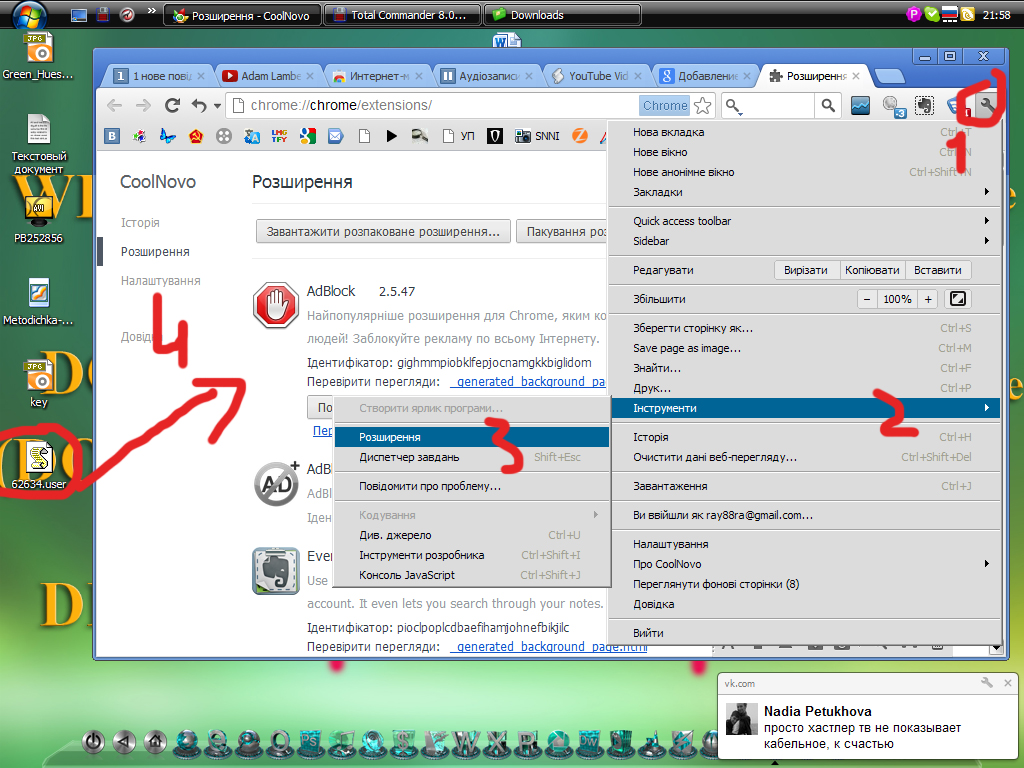
Task: Click the Копіювати button in the menu
Action: (x=872, y=270)
